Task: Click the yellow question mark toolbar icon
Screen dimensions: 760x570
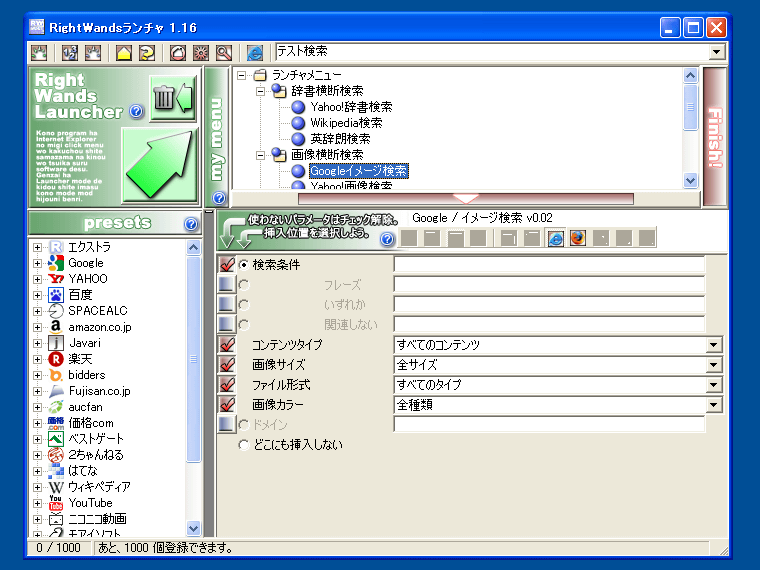Action: [147, 53]
